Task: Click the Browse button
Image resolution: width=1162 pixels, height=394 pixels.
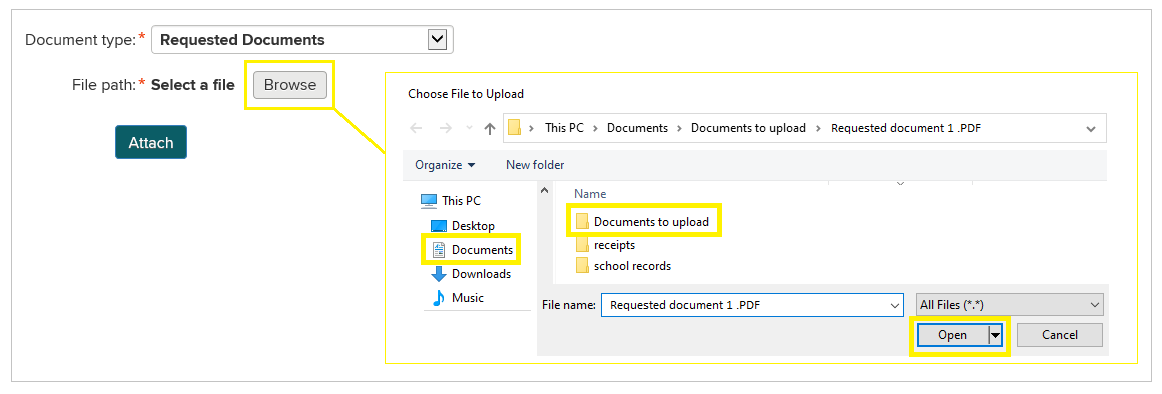Action: tap(290, 85)
